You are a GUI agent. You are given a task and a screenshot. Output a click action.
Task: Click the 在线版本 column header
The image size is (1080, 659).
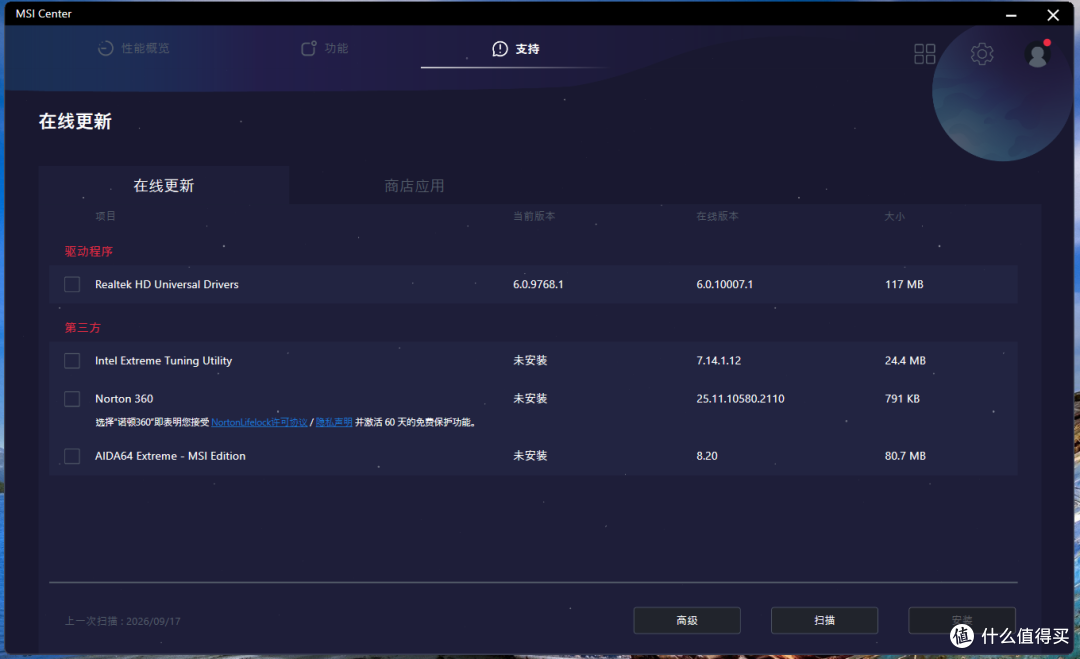click(717, 216)
